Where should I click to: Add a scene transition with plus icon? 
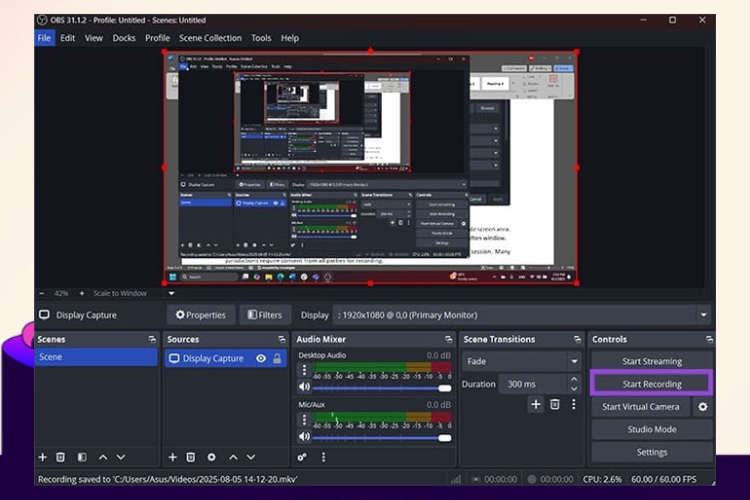point(536,404)
